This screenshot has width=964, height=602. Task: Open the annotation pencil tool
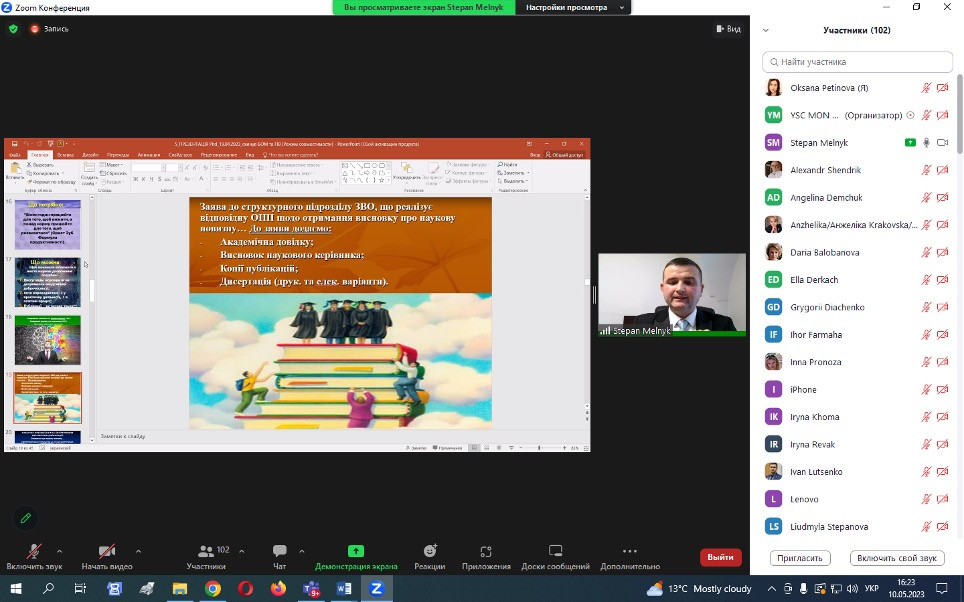point(25,518)
